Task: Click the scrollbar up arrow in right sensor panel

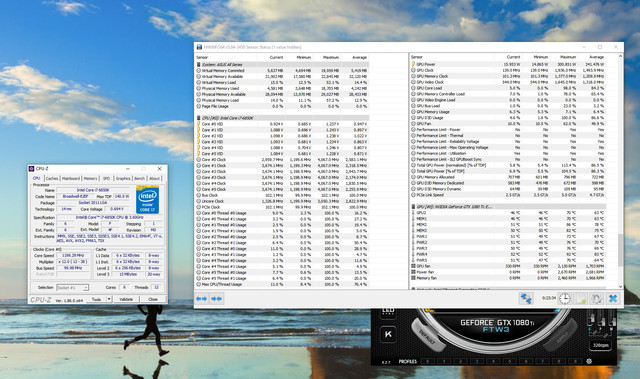Action: 621,56
